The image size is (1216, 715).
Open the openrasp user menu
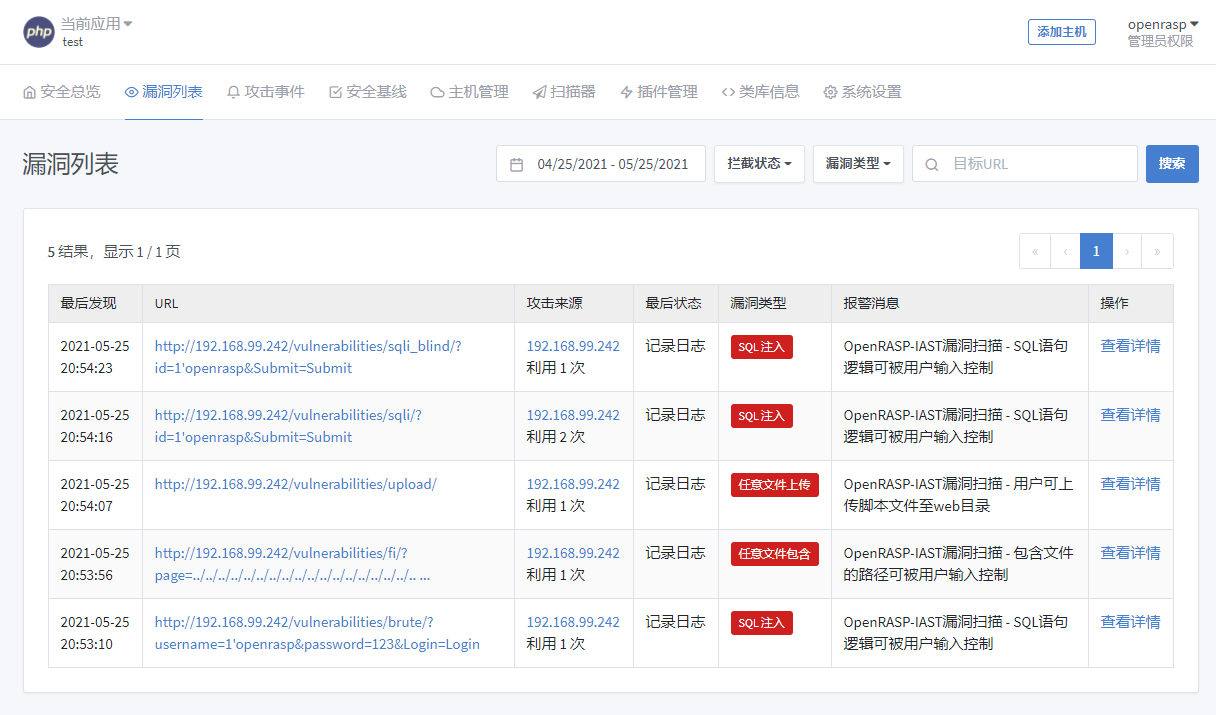pos(1163,24)
